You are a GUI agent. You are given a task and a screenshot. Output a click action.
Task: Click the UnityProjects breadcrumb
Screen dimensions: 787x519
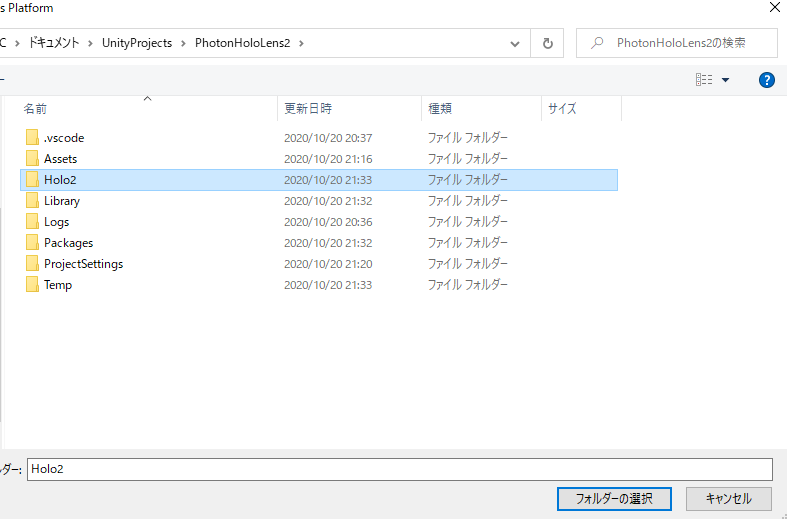click(137, 43)
